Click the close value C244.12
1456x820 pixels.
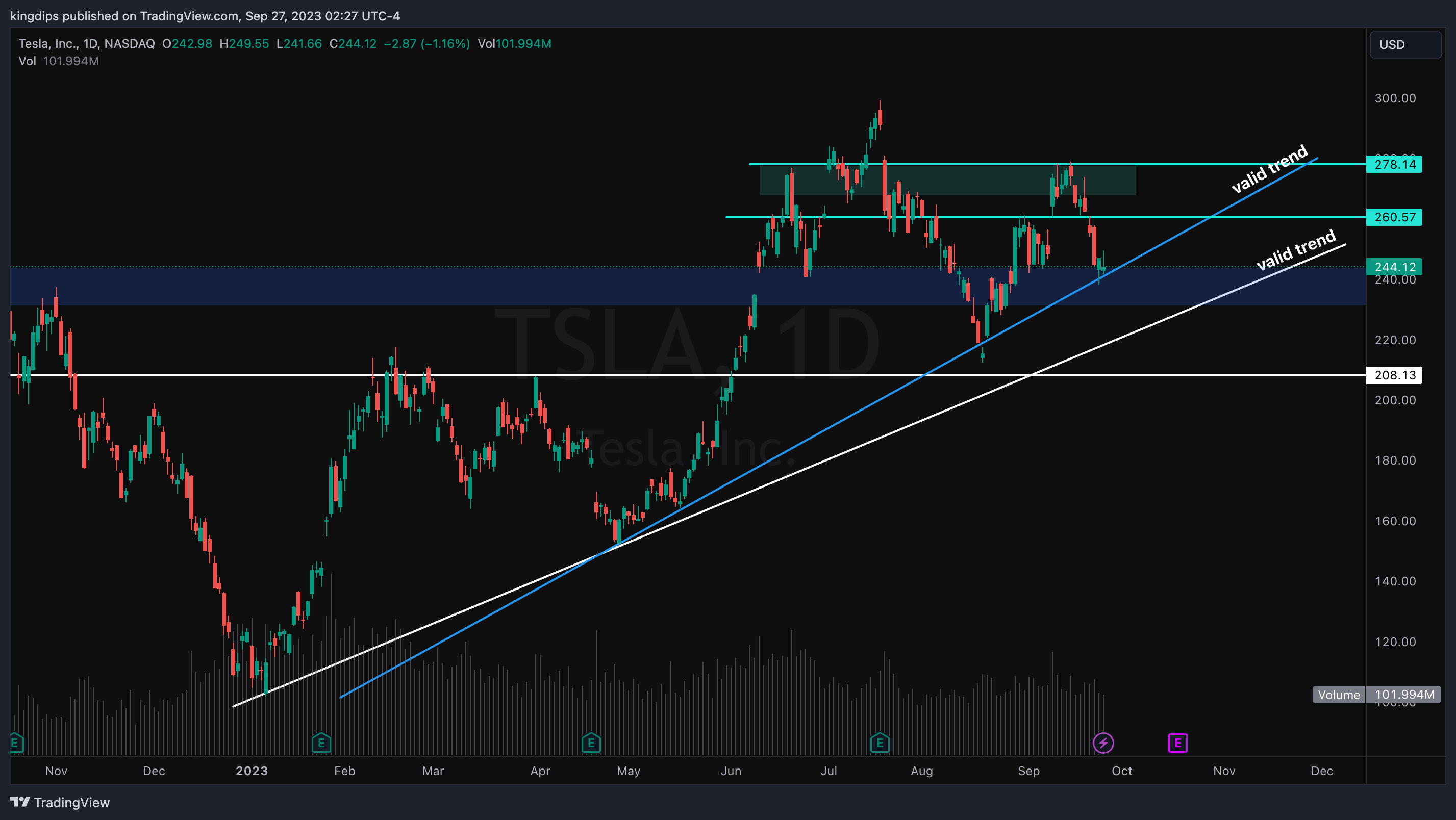coord(353,43)
